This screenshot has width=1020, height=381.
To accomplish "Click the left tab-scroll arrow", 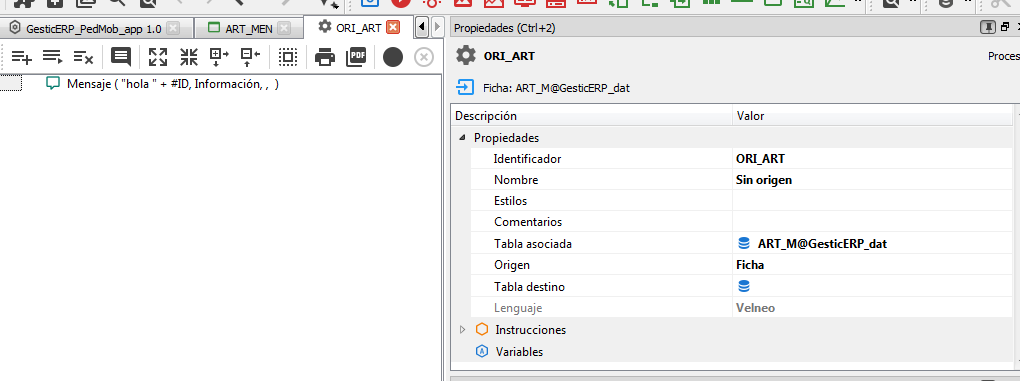I will 422,27.
